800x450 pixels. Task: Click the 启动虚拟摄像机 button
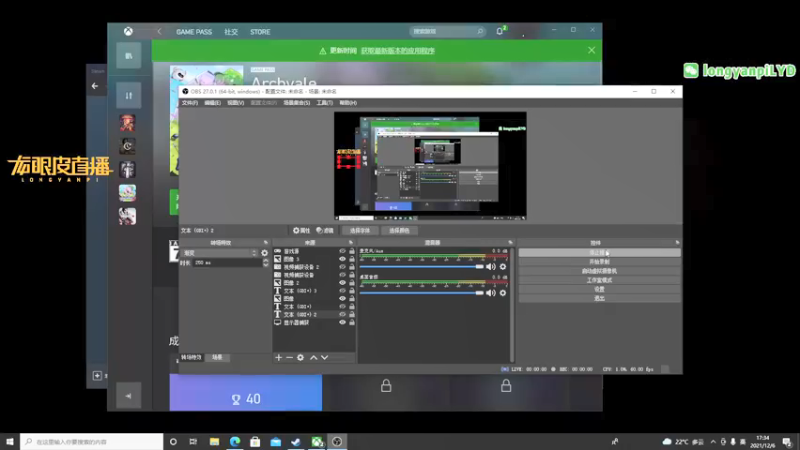coord(599,271)
